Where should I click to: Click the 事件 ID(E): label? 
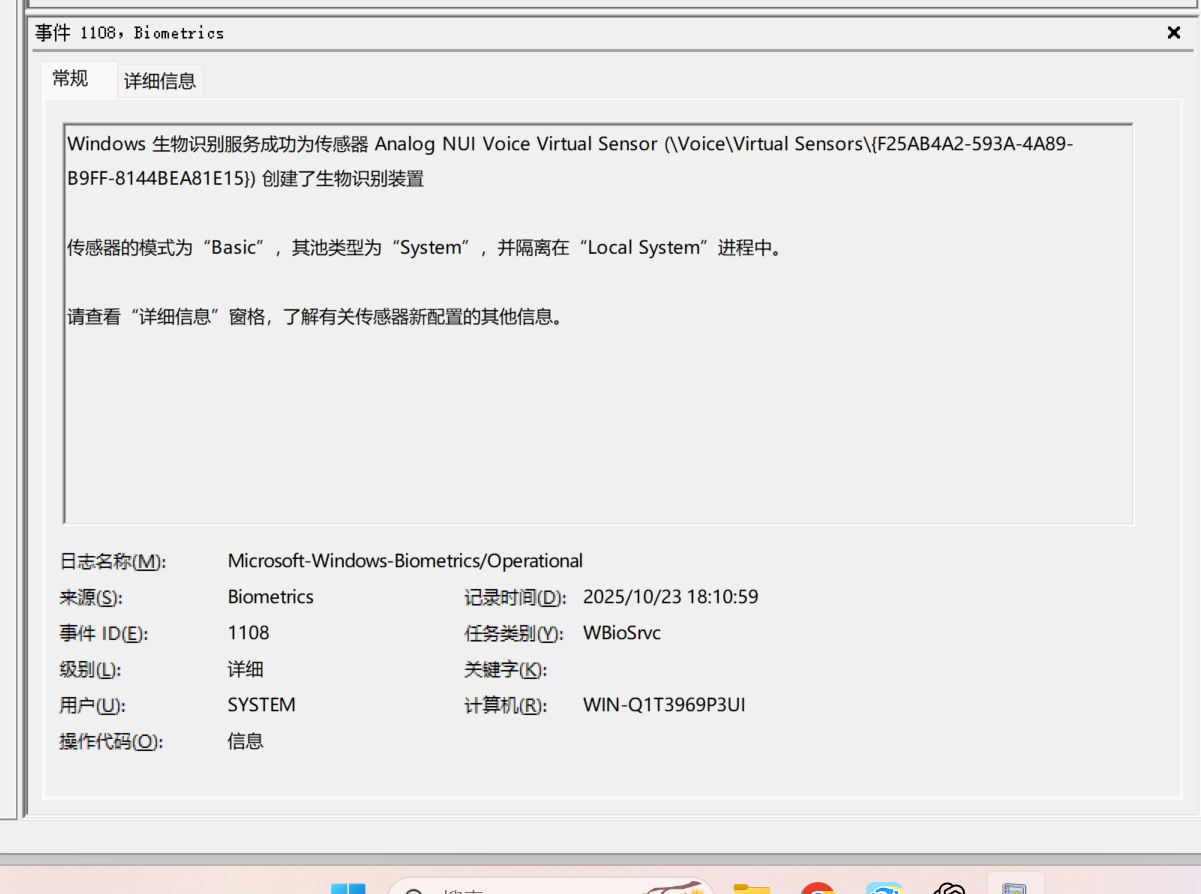(x=103, y=634)
